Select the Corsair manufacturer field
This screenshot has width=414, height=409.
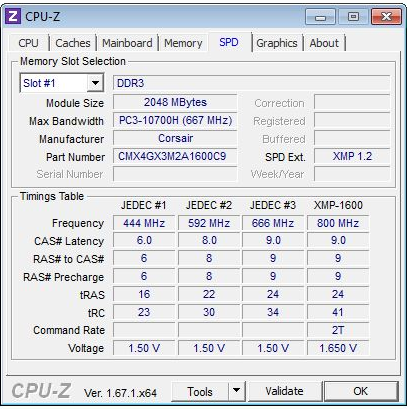[175, 138]
